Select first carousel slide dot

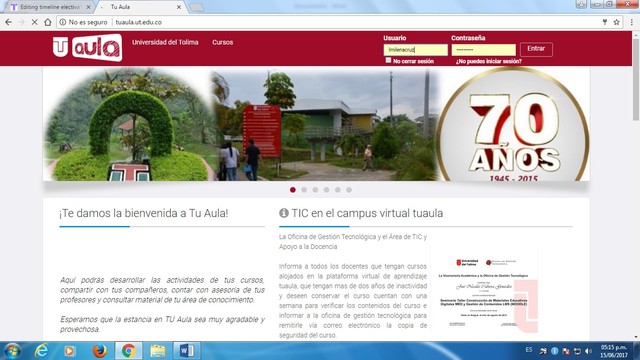click(x=293, y=190)
